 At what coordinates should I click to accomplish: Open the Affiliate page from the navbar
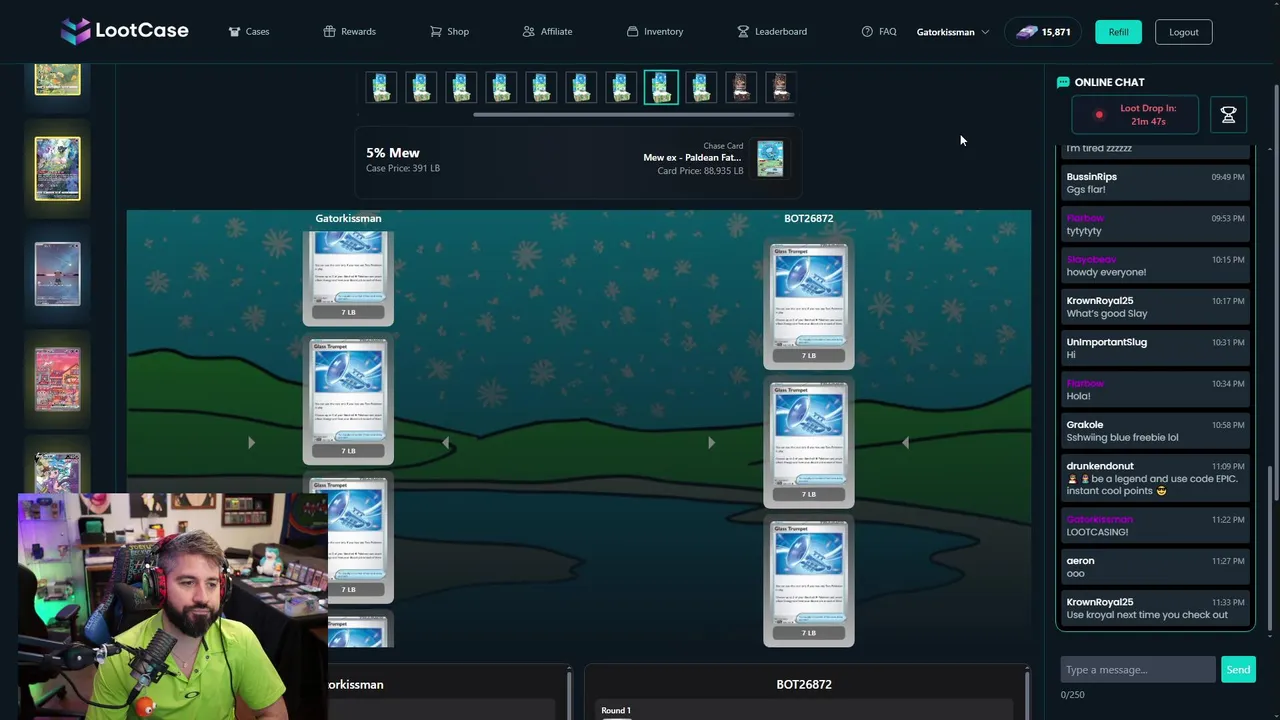coord(547,32)
